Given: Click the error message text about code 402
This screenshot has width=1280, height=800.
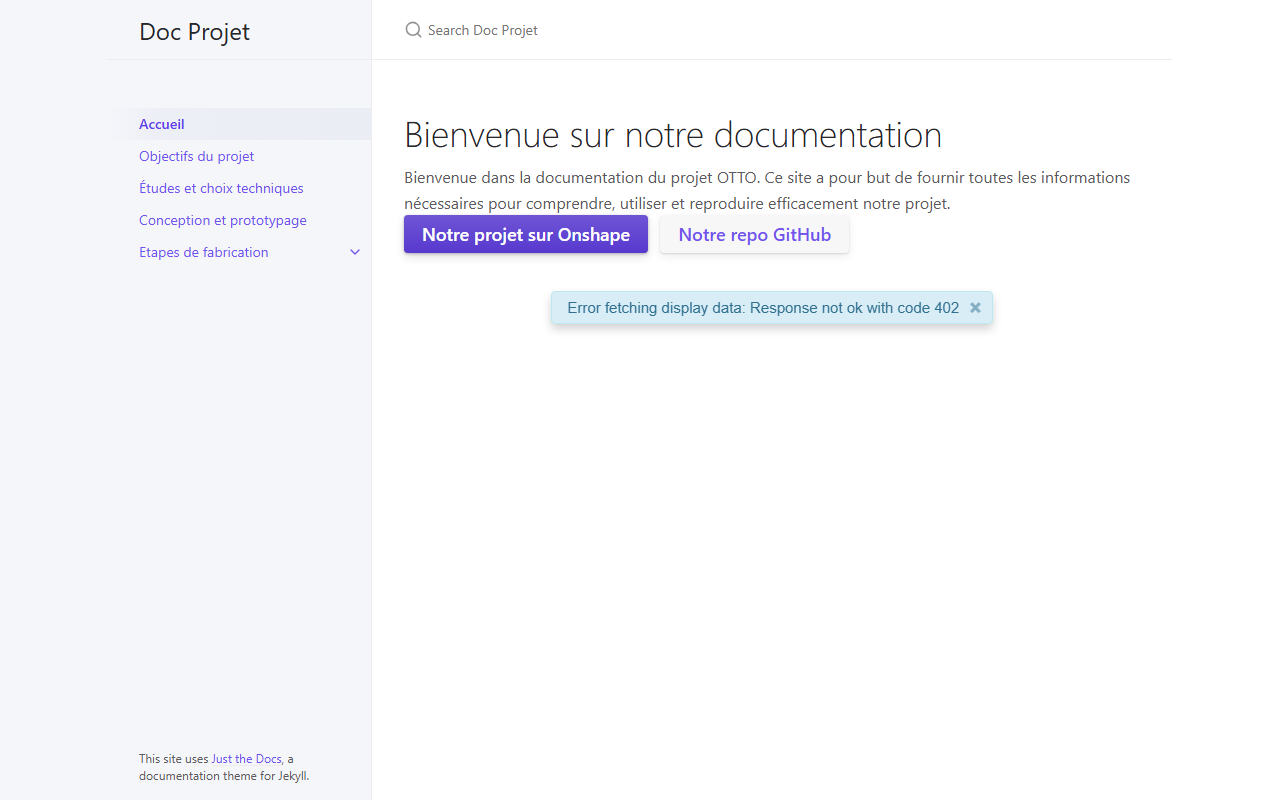Looking at the screenshot, I should point(763,308).
